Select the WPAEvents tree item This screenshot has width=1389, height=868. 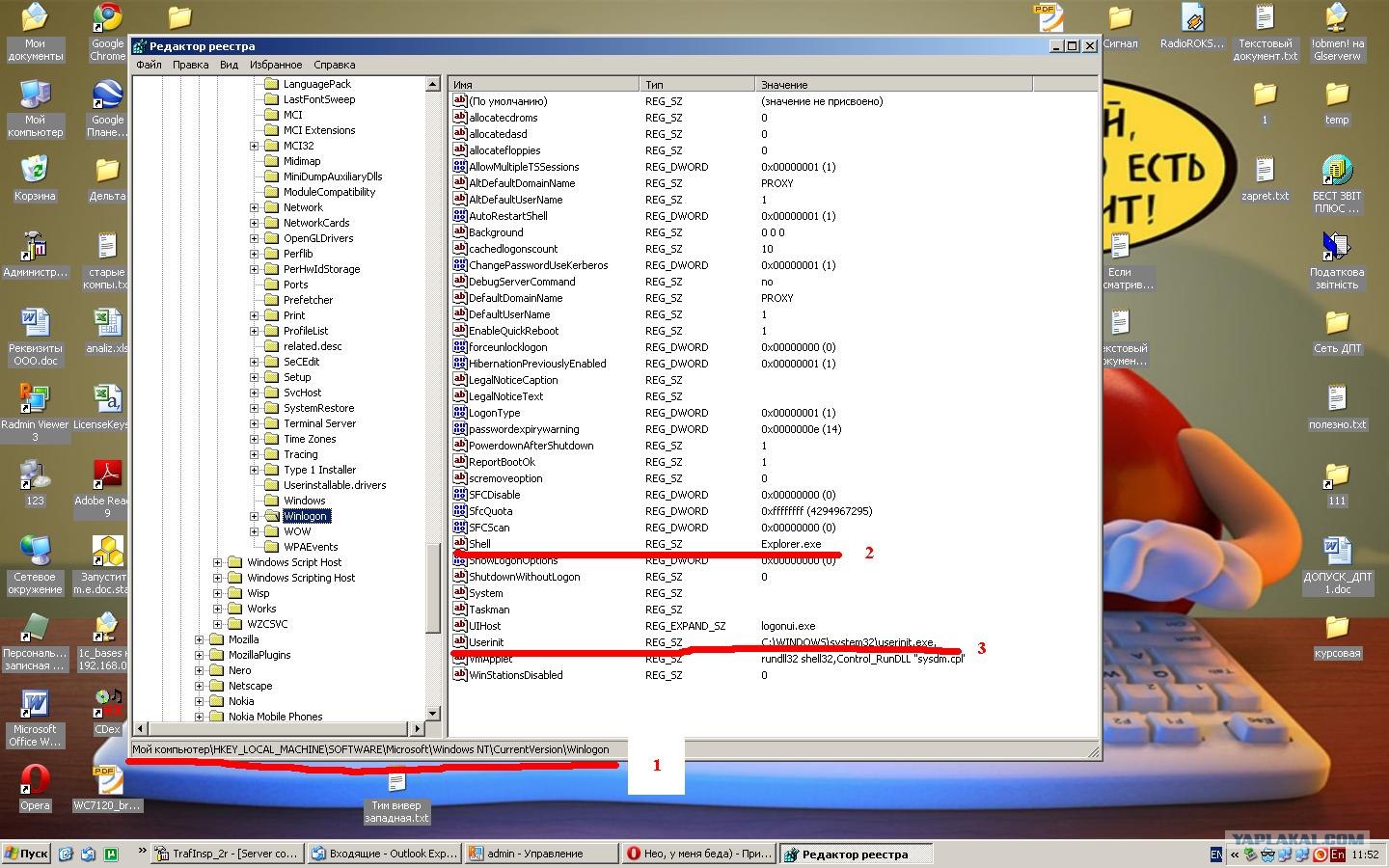311,547
